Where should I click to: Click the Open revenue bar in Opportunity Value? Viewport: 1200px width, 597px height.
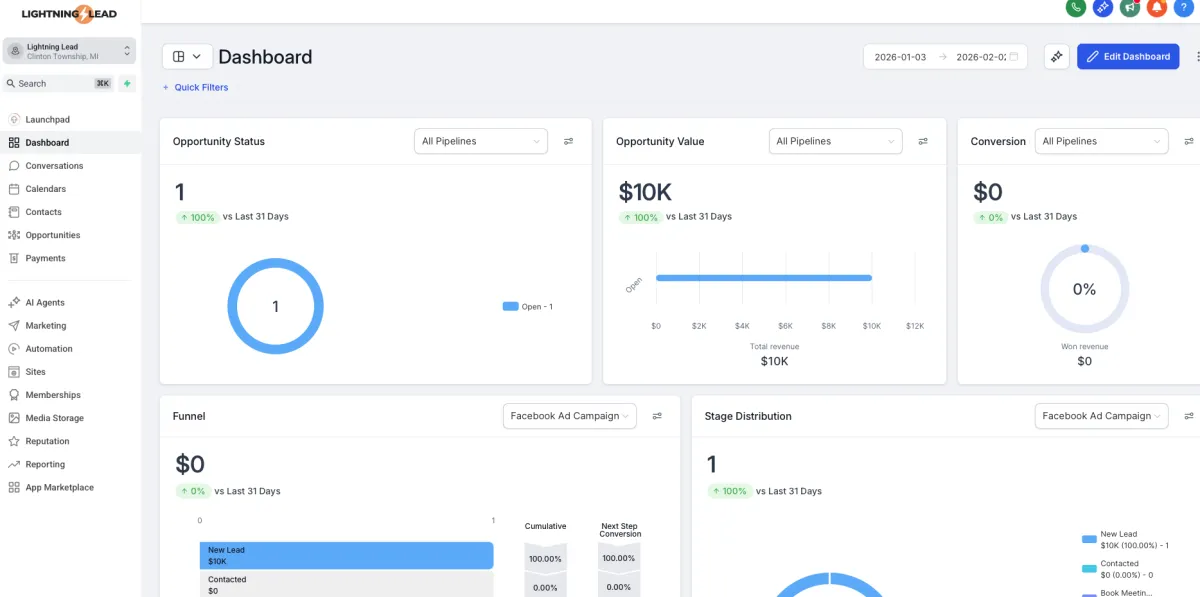(x=764, y=278)
